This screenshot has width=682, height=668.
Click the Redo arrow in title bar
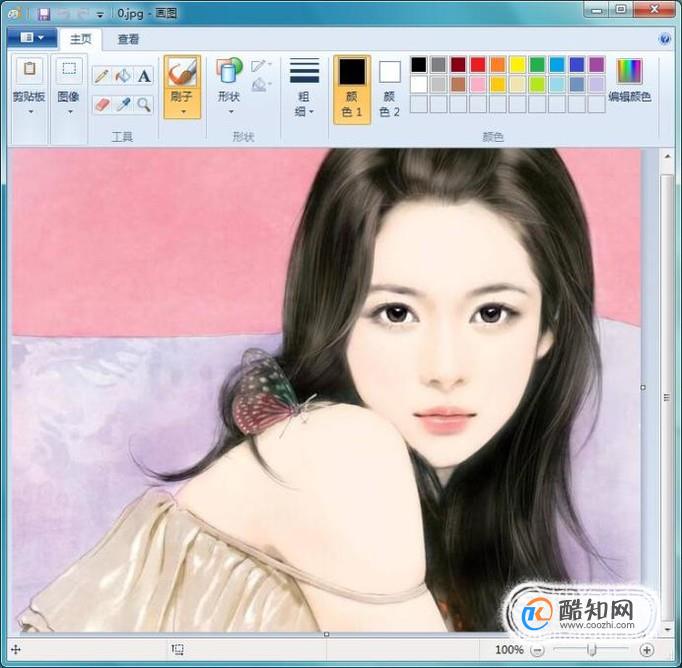coord(83,14)
